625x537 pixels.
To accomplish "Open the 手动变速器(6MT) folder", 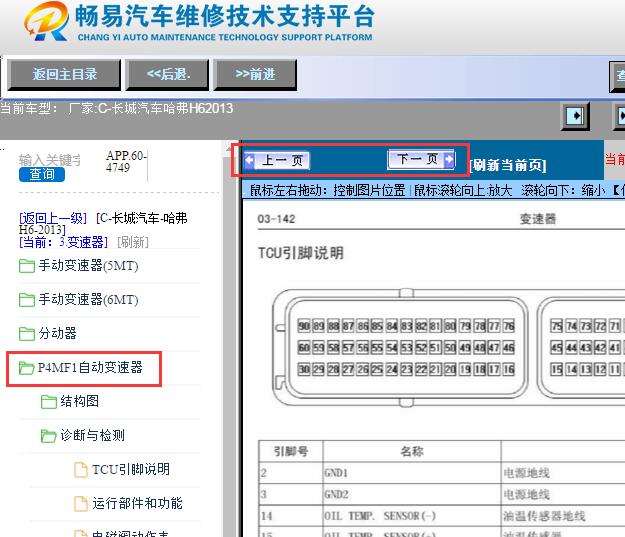I will tap(88, 299).
